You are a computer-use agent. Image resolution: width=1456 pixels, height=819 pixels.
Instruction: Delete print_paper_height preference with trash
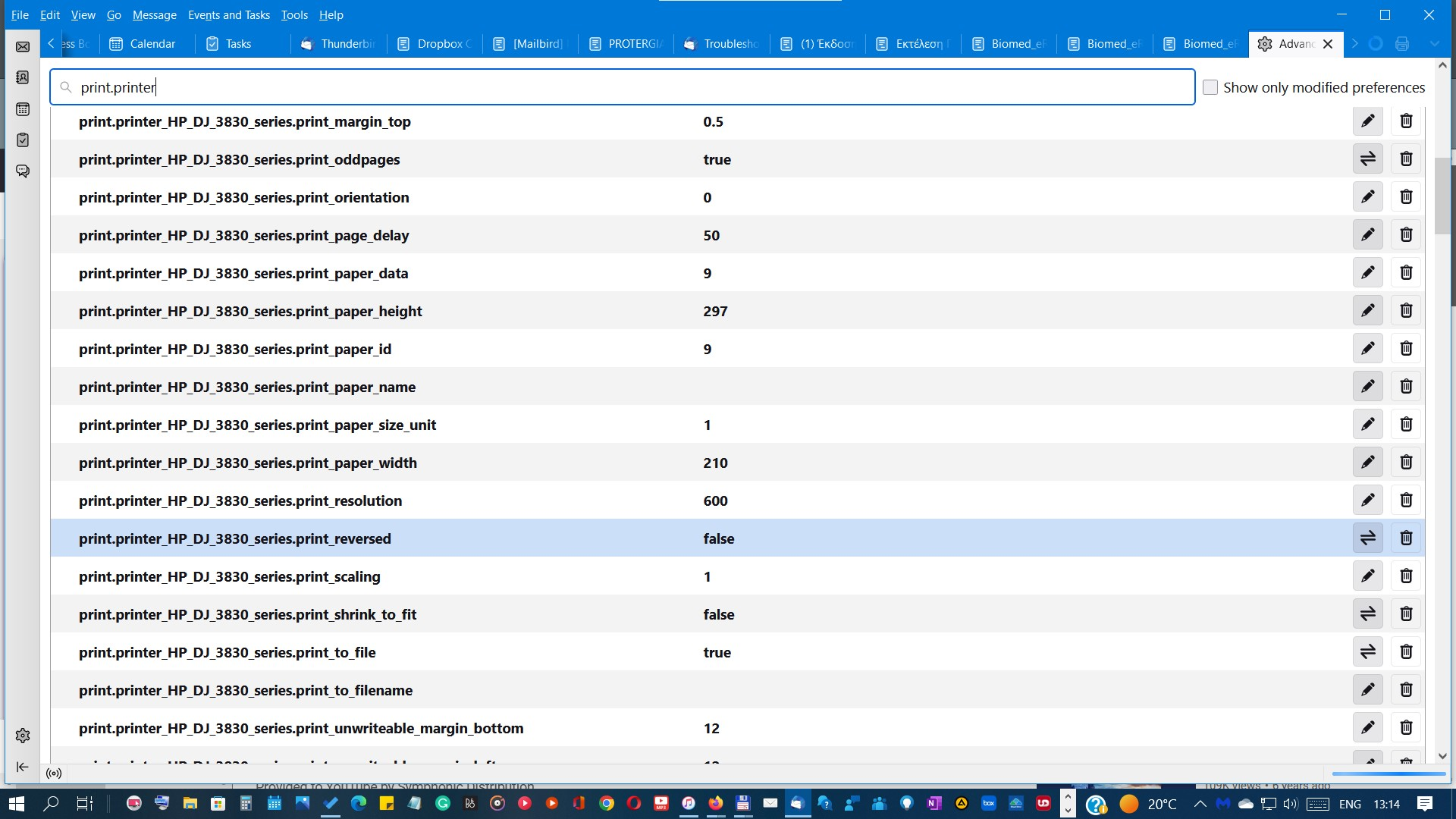coord(1406,311)
